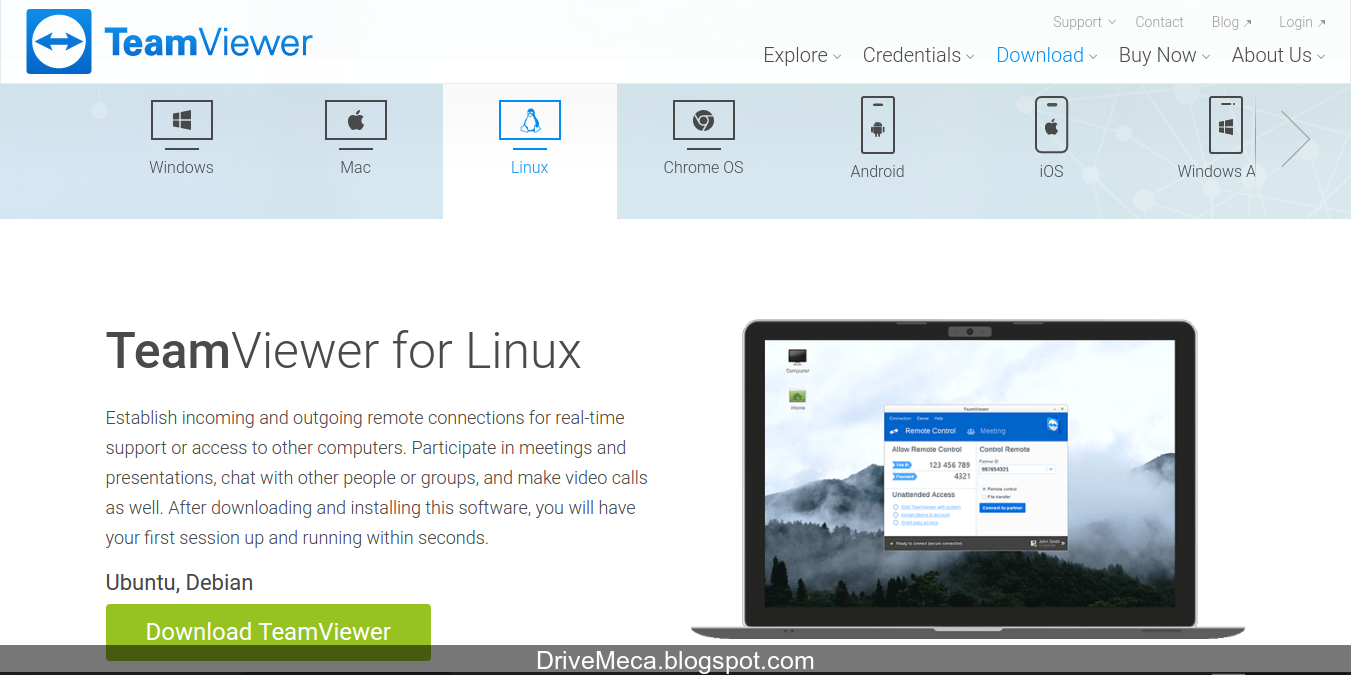Click the next platforms arrow
The width and height of the screenshot is (1351, 675).
click(1295, 138)
